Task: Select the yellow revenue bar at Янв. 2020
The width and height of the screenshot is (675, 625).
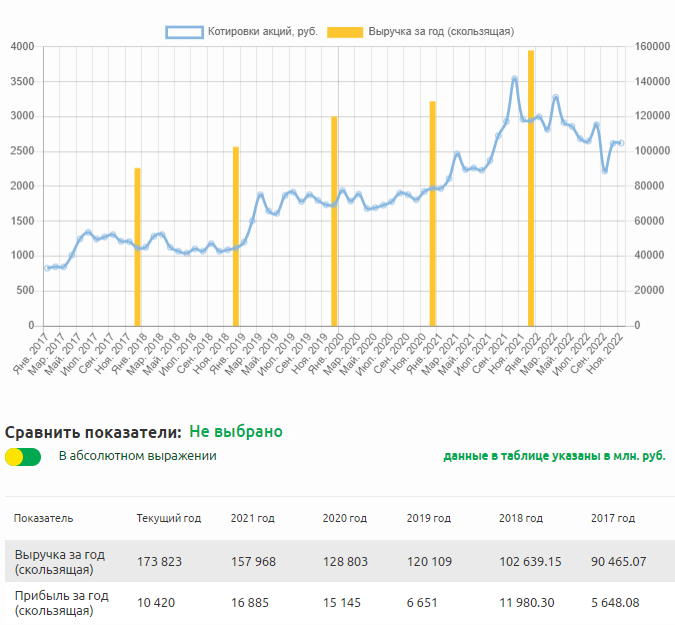Action: (x=334, y=220)
